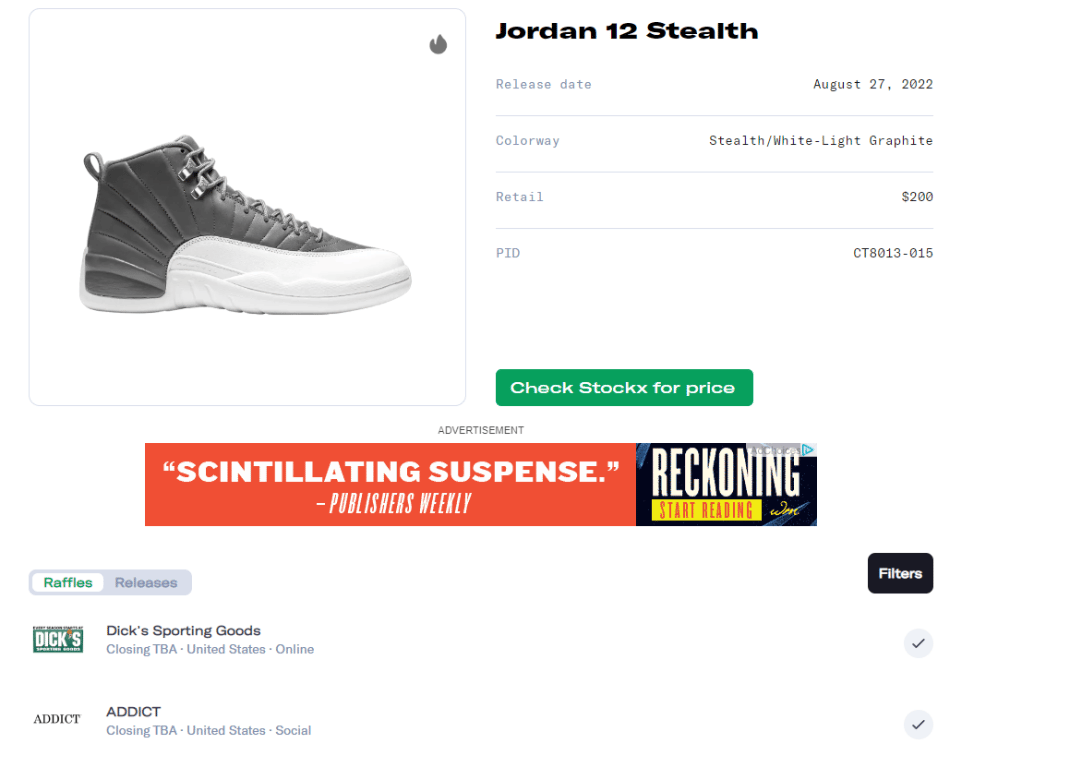Toggle the Dick's Sporting Goods checkmark circle

pos(918,643)
